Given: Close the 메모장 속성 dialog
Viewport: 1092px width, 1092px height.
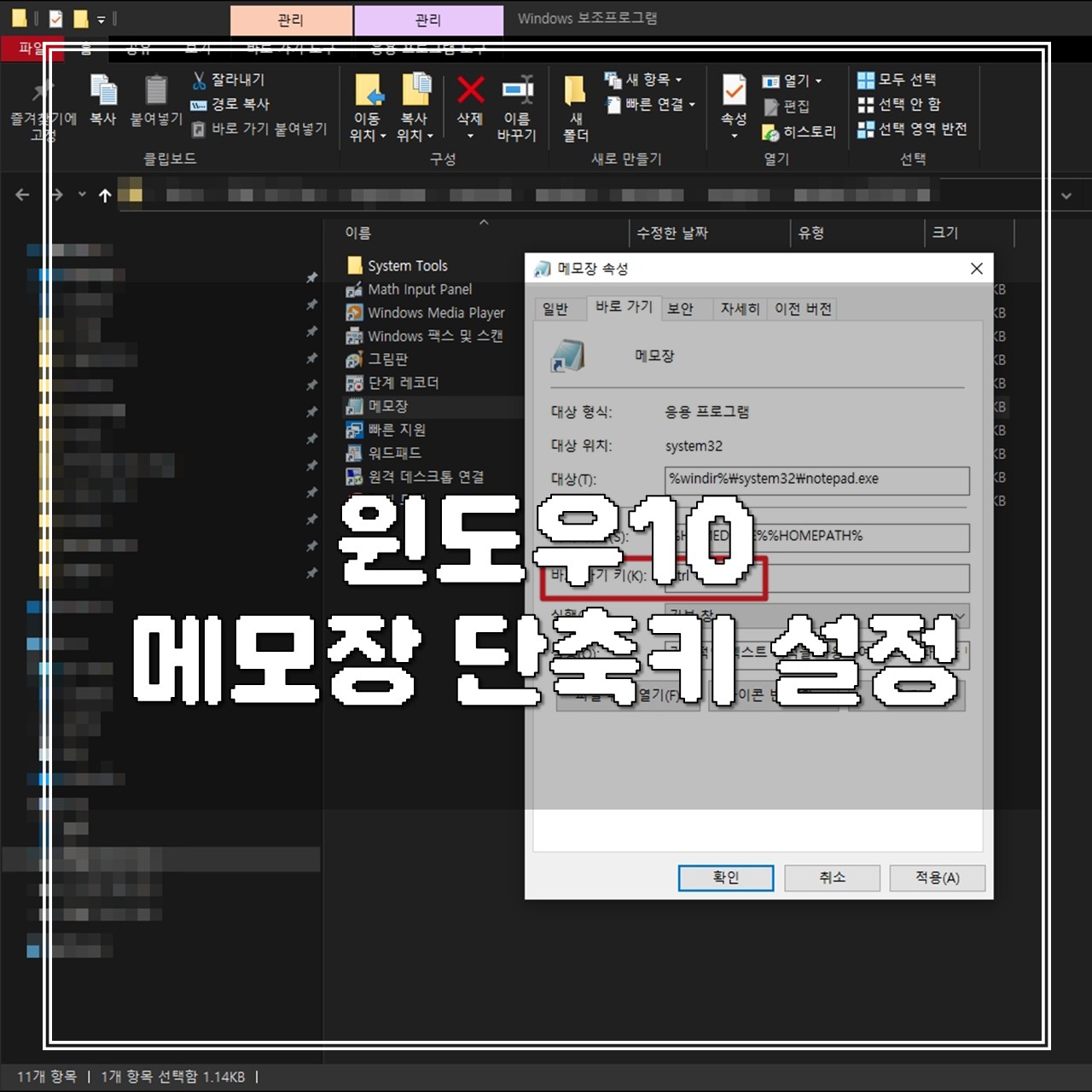Looking at the screenshot, I should pyautogui.click(x=977, y=269).
